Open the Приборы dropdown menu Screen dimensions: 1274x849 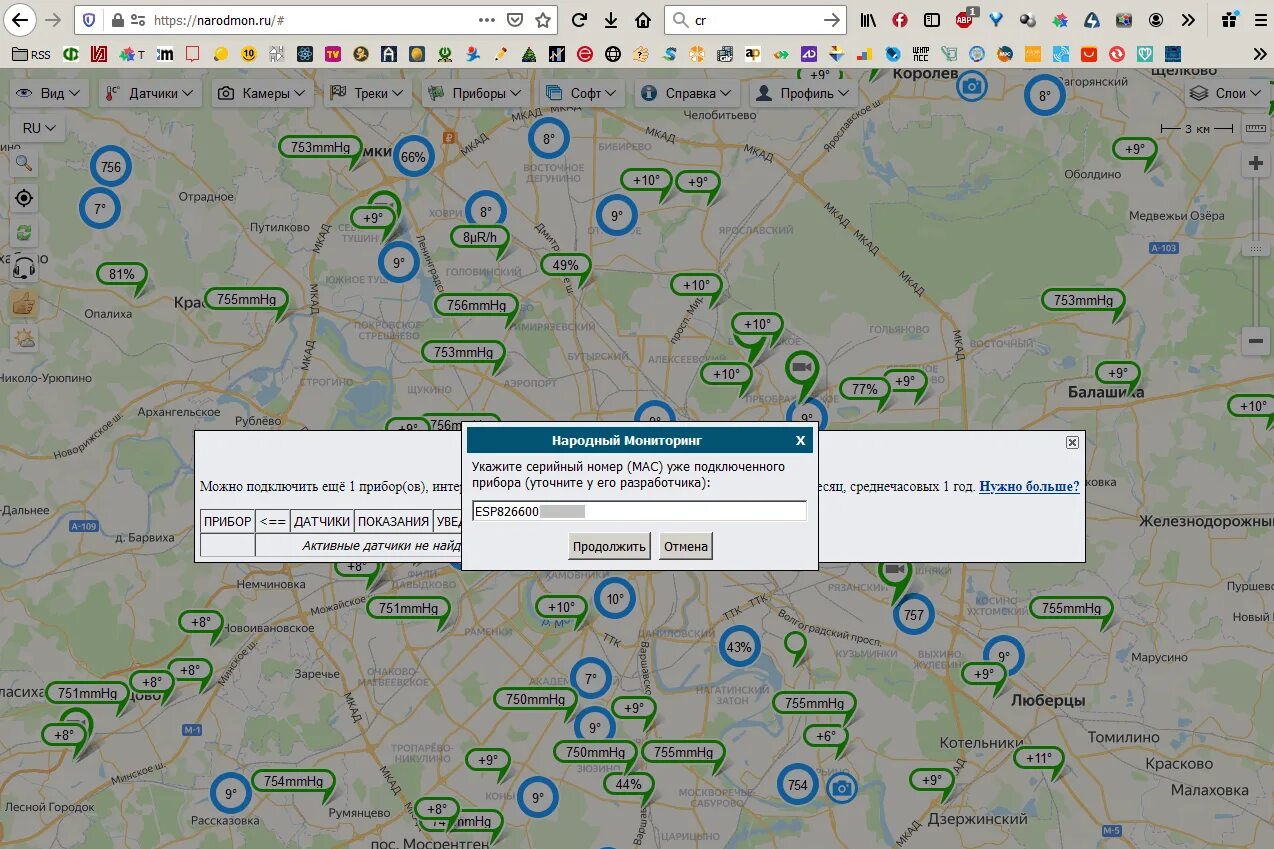click(476, 93)
